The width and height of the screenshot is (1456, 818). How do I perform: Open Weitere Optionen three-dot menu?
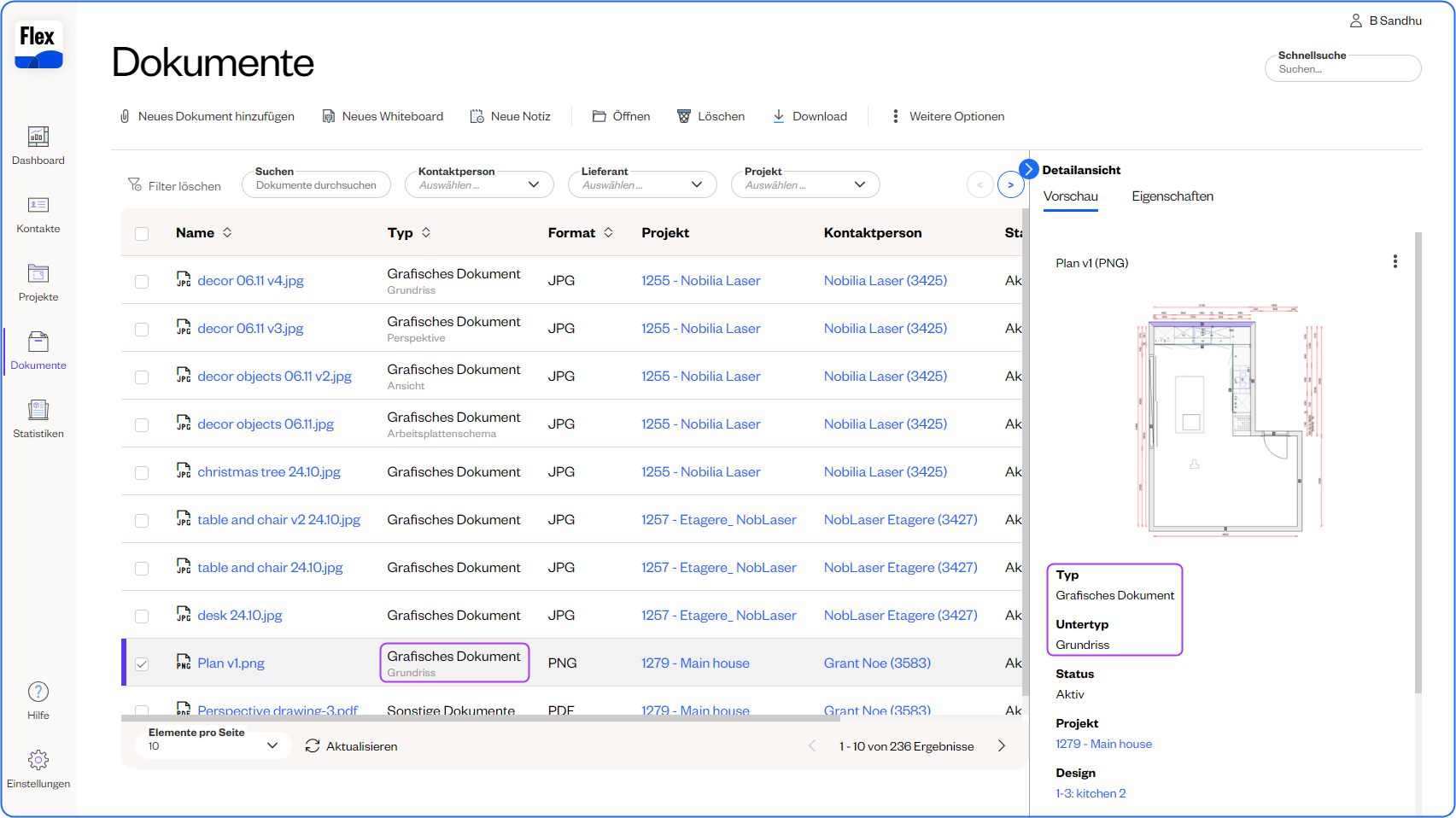tap(895, 116)
